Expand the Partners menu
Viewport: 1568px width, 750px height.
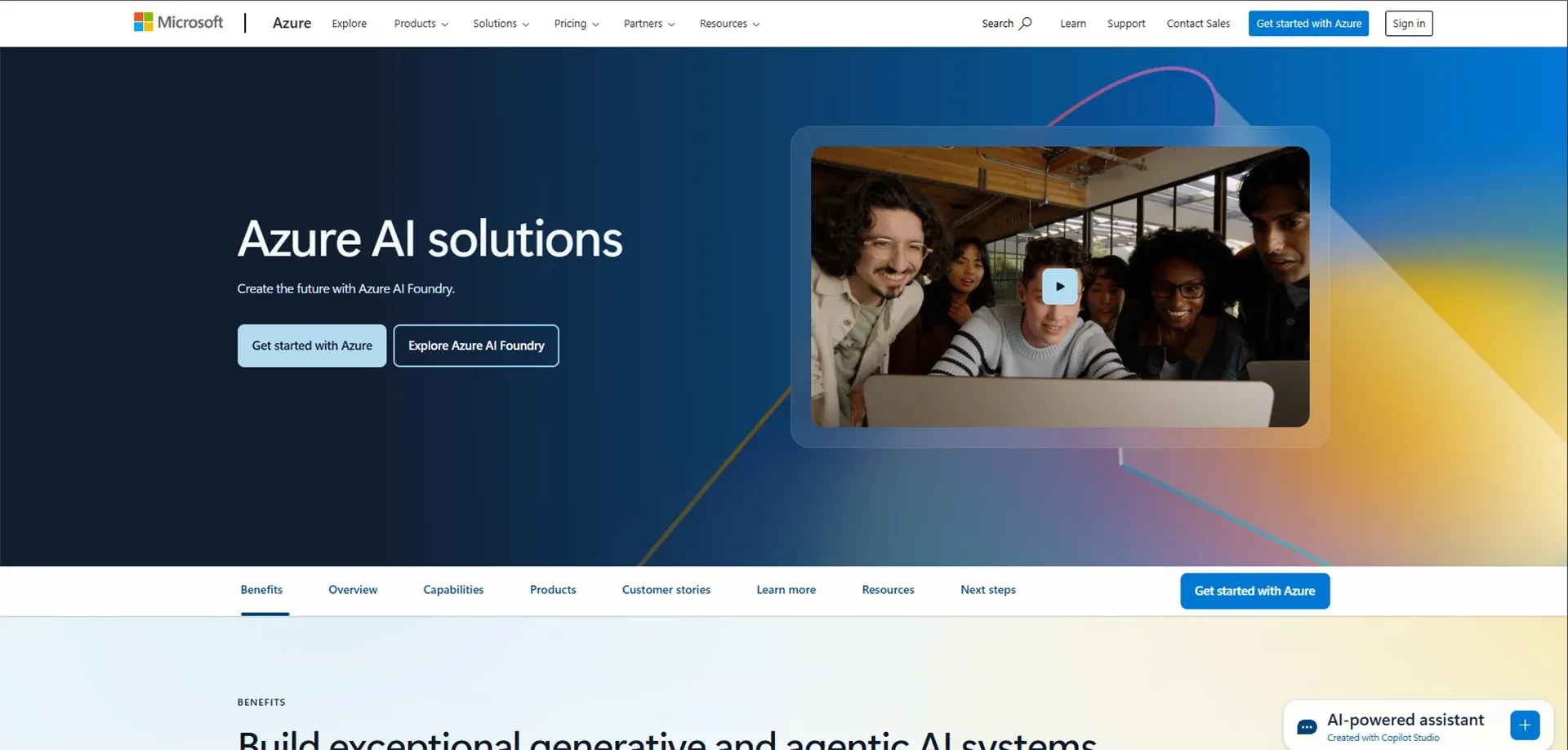[x=649, y=24]
